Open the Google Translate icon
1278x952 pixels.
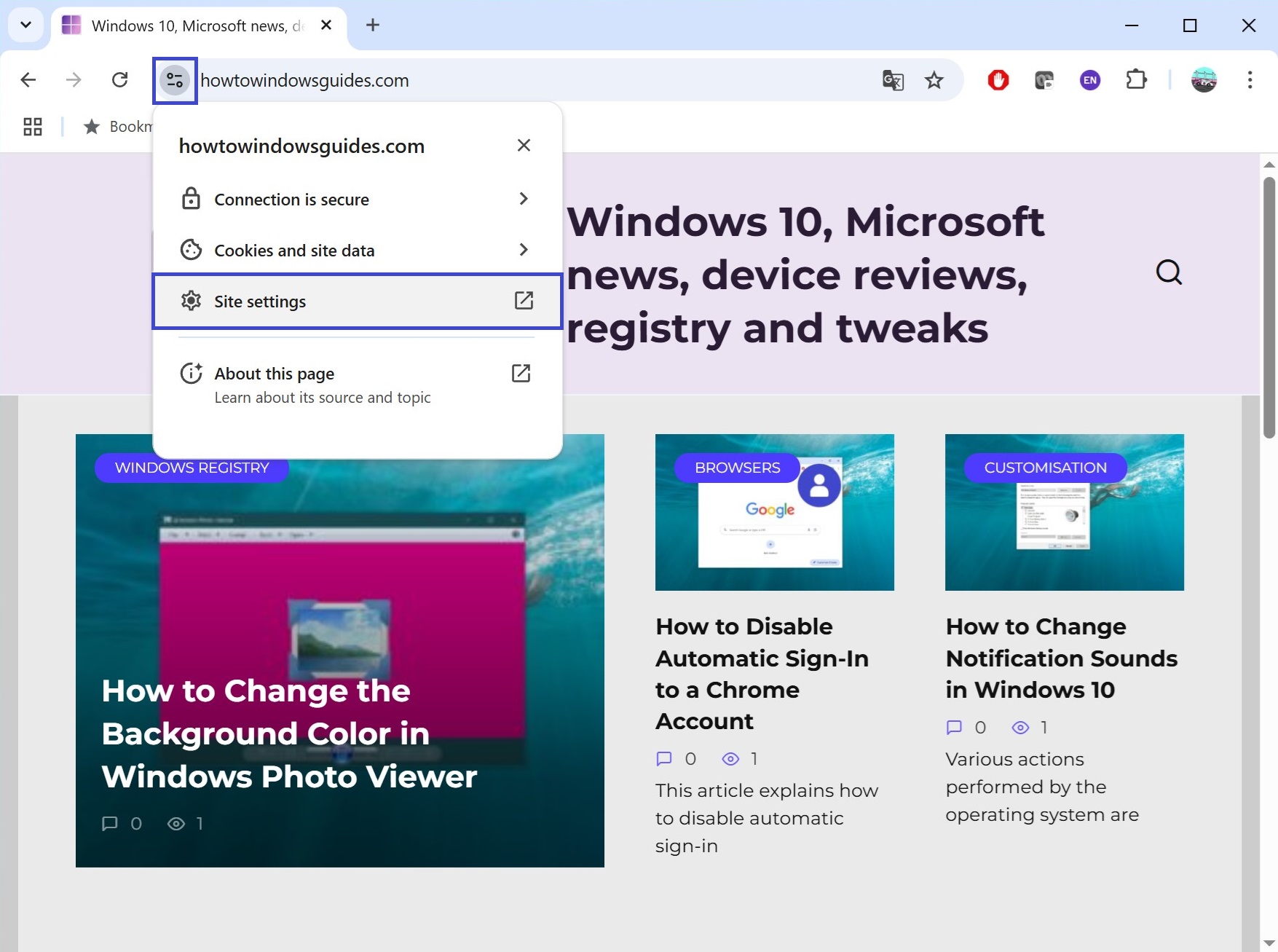[893, 80]
